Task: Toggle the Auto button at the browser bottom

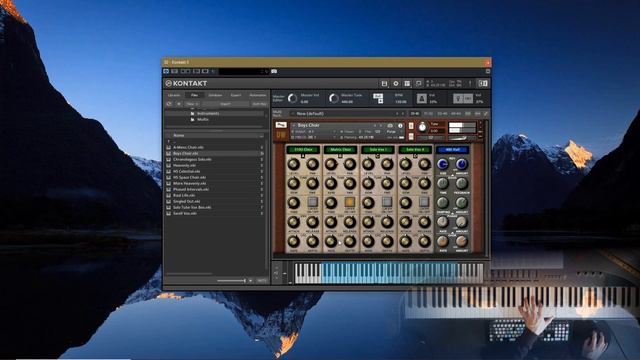Action: (262, 281)
